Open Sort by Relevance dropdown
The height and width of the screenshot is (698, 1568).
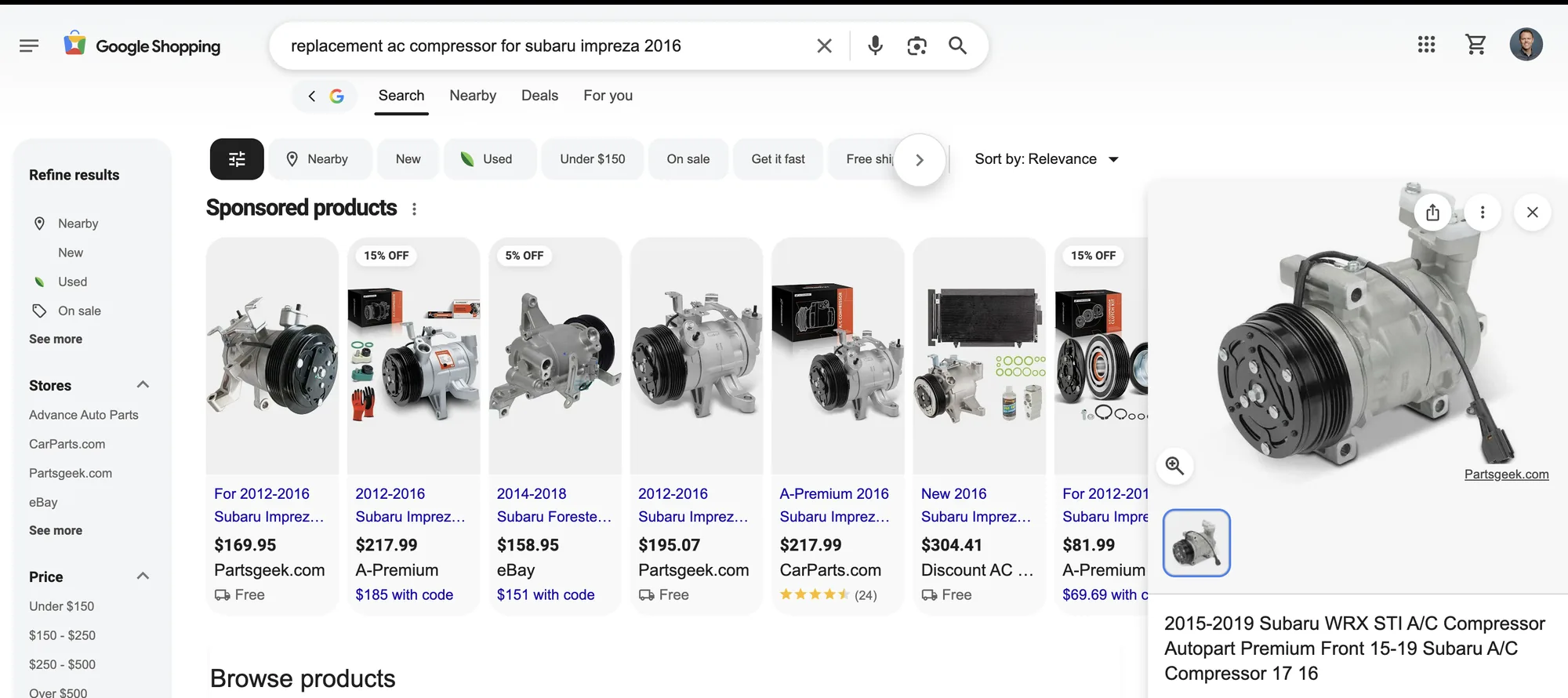click(x=1047, y=159)
